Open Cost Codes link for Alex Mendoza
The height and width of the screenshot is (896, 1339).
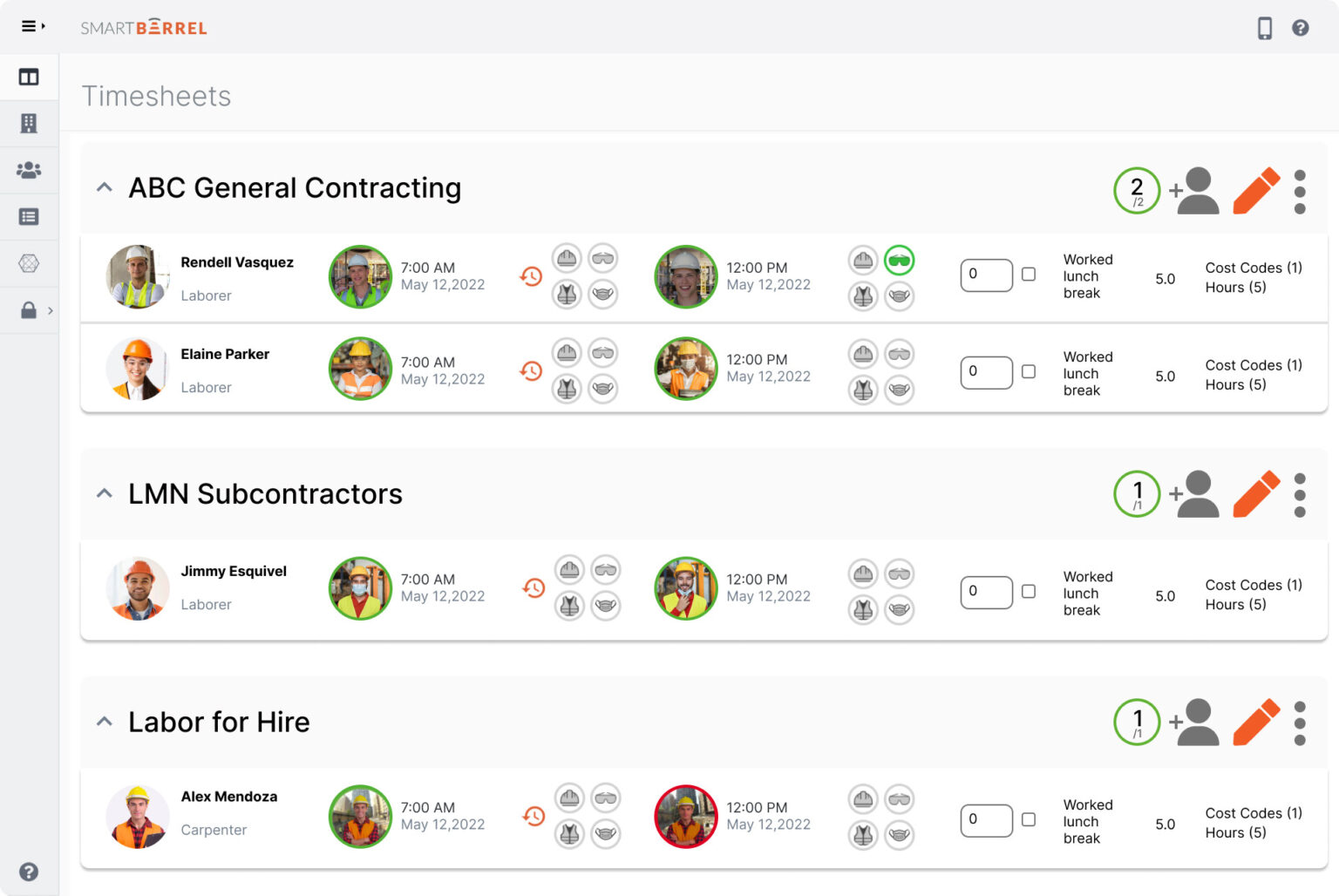(1253, 813)
